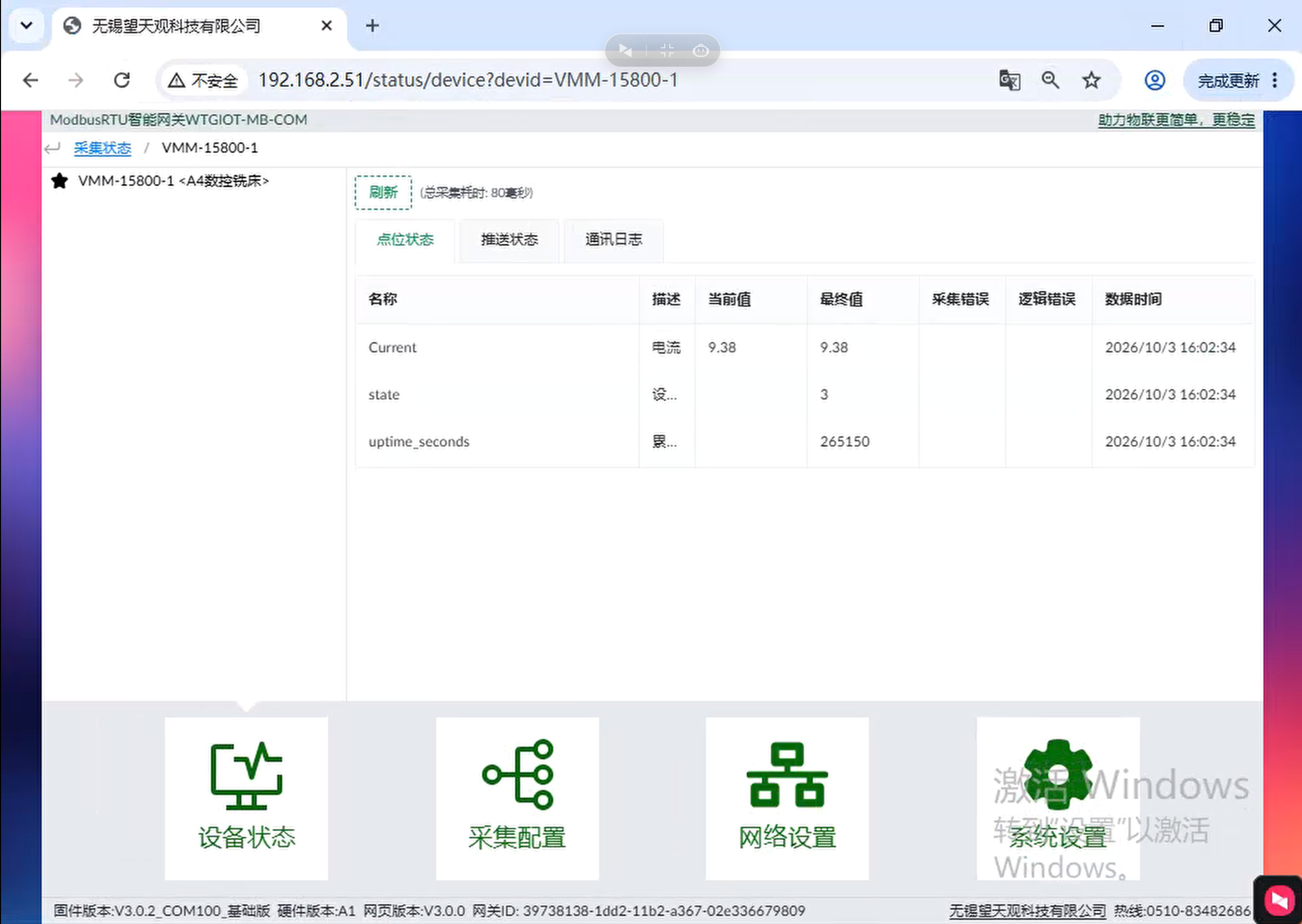Select VMM-15800-1 <A4数控铣床> in device tree
1302x924 pixels.
coord(173,181)
